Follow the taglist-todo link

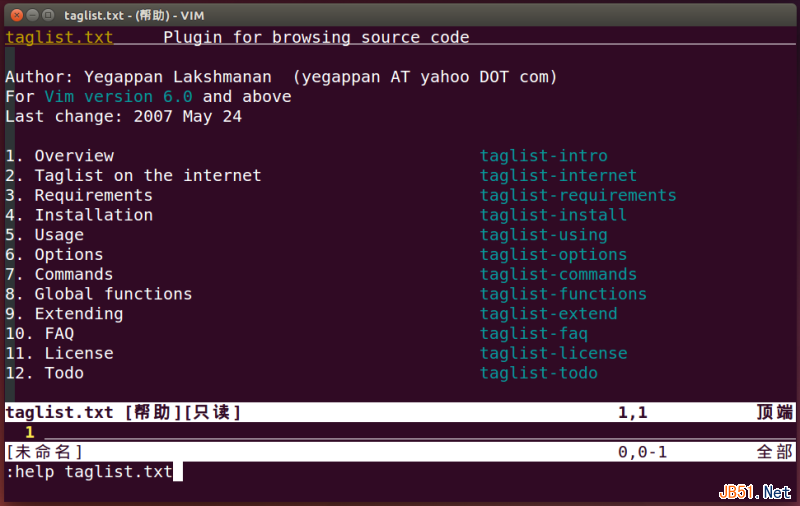pos(538,373)
